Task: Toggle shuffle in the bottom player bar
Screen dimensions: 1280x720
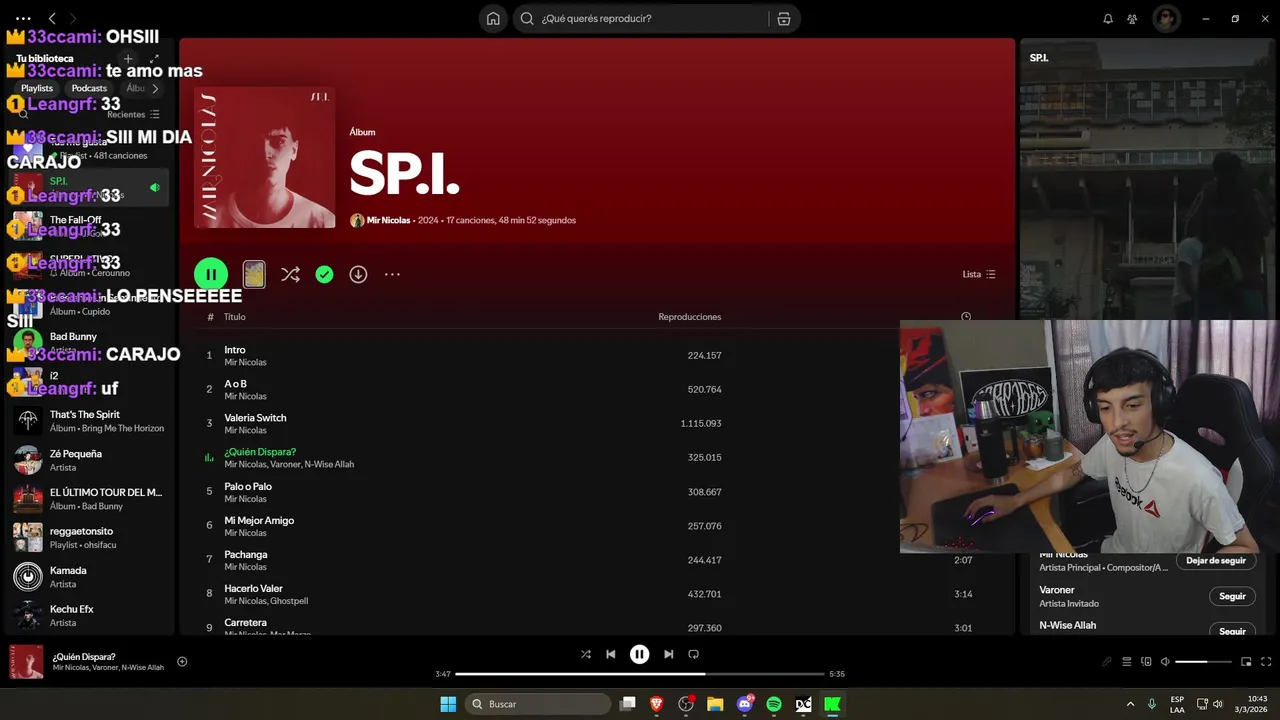Action: click(586, 654)
